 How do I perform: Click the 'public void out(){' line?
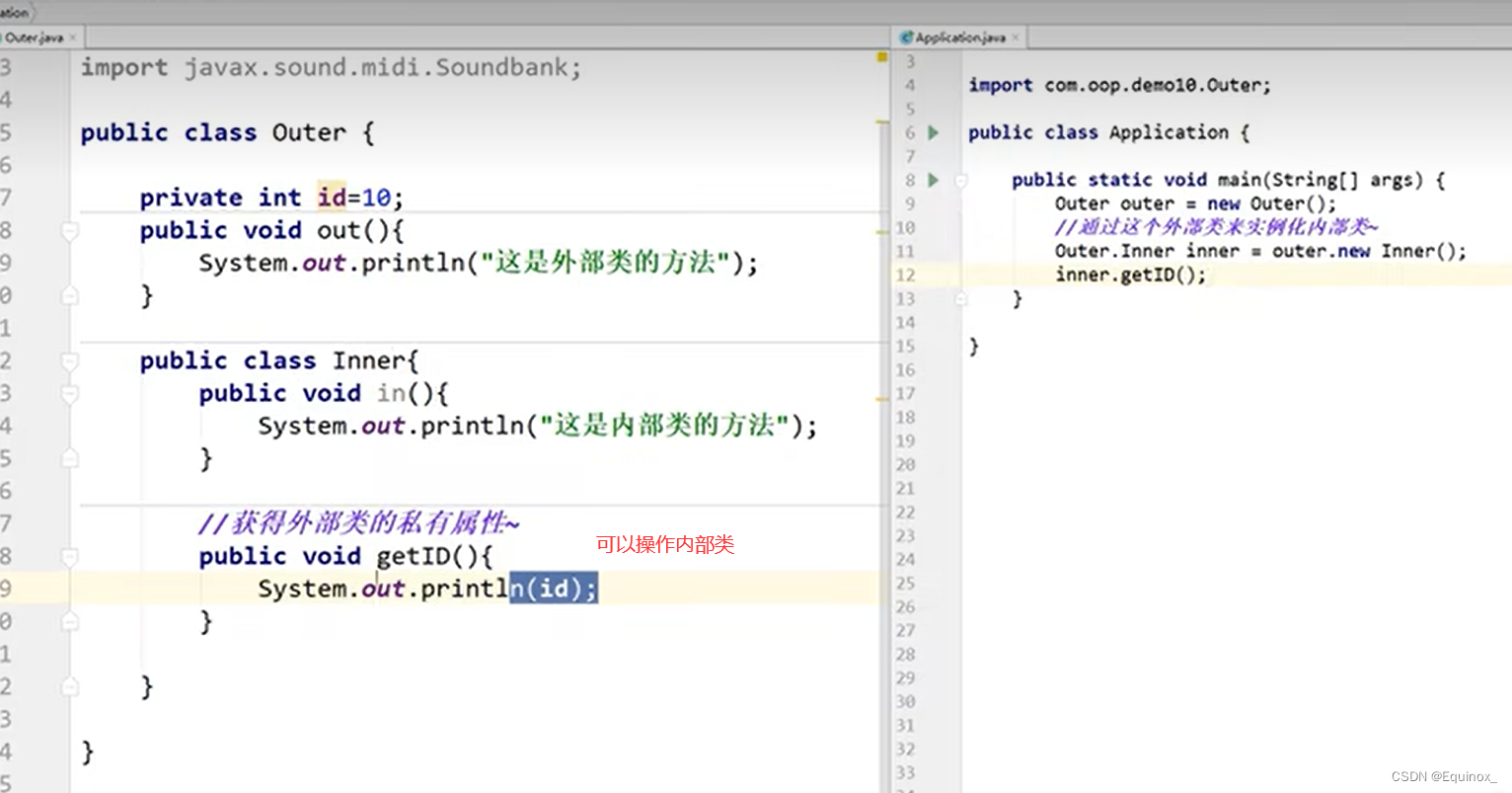(271, 230)
